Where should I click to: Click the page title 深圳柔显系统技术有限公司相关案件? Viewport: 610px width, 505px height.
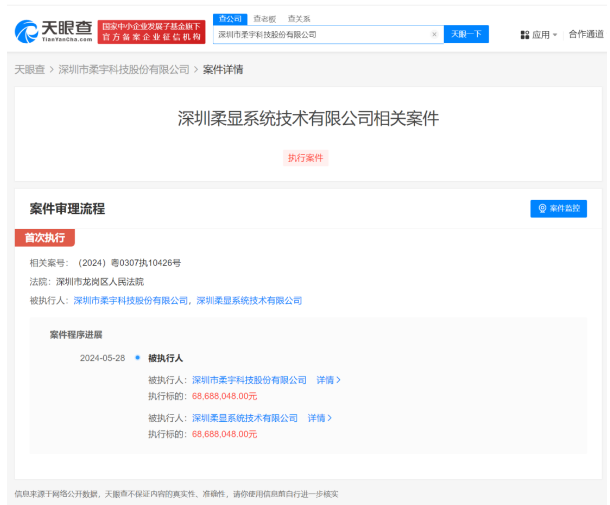tap(308, 119)
